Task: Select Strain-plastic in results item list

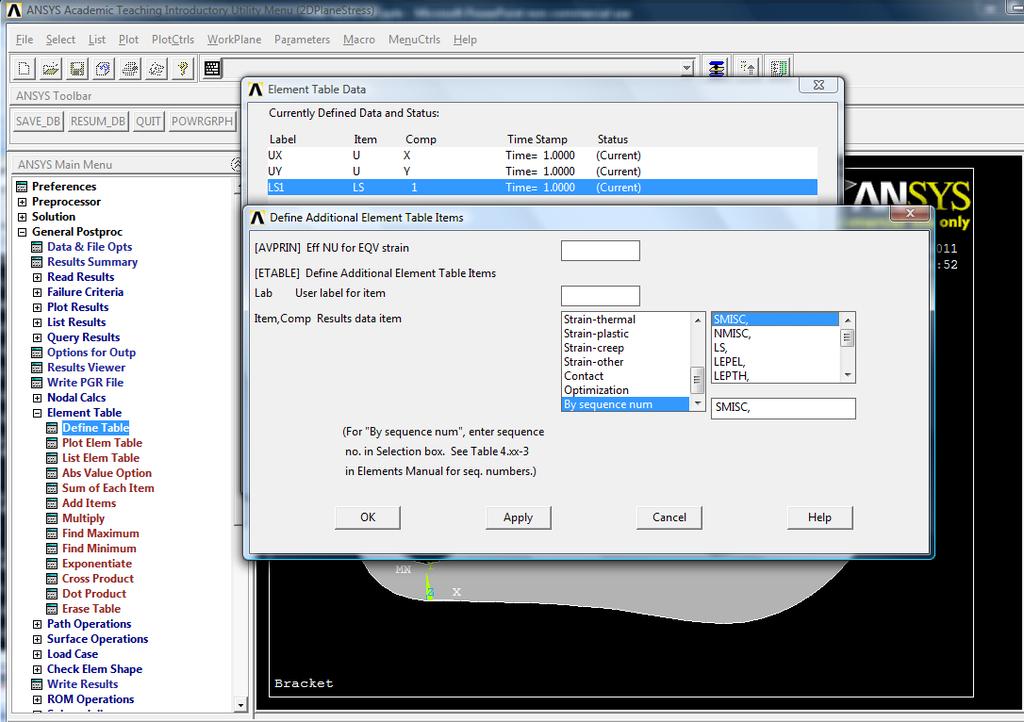Action: pyautogui.click(x=625, y=334)
